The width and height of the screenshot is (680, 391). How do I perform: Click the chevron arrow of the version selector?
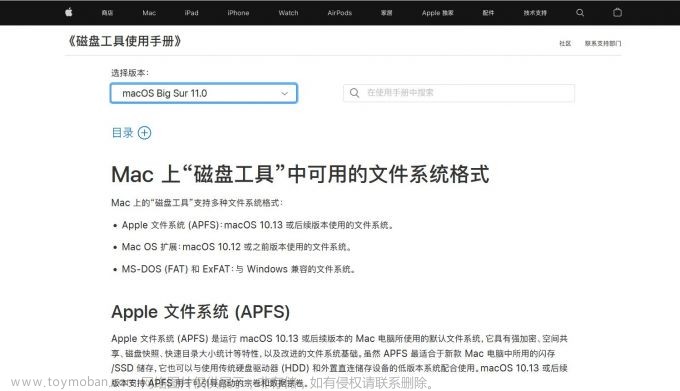click(x=284, y=93)
